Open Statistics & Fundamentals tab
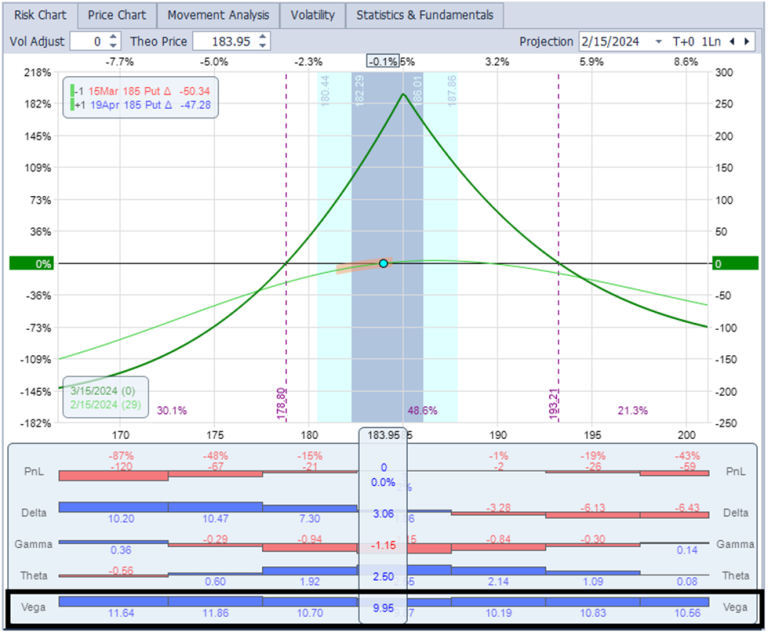Viewport: 768px width, 635px height. tap(425, 15)
